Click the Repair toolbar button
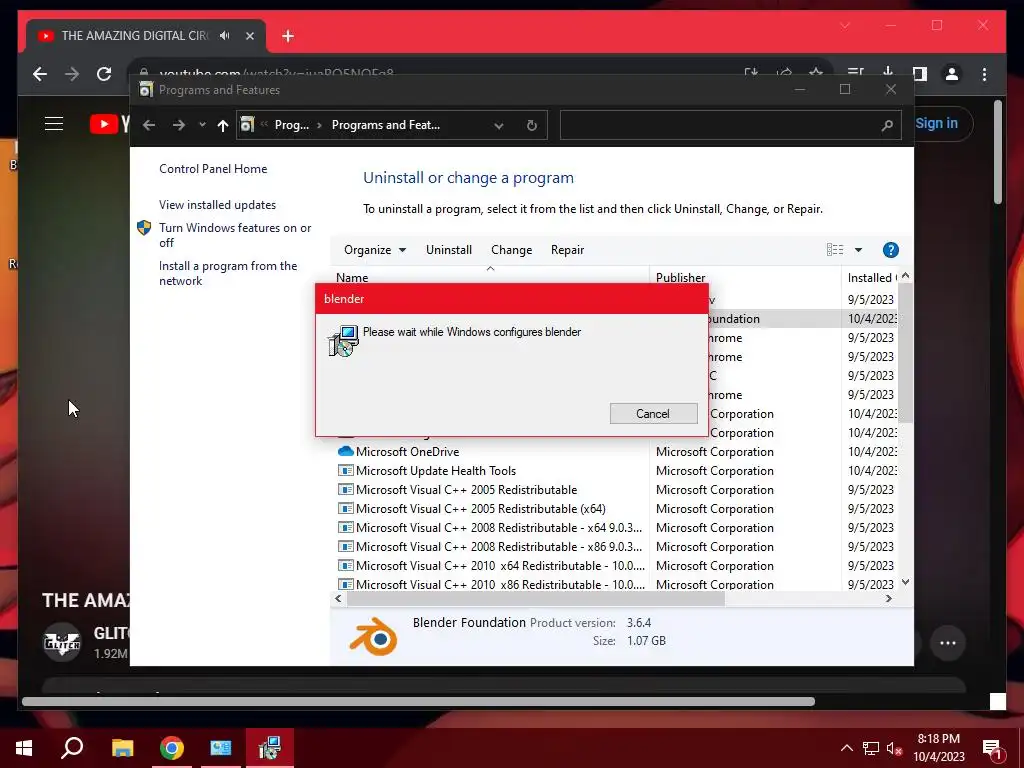Screen dimensions: 1024x768 click(x=567, y=250)
